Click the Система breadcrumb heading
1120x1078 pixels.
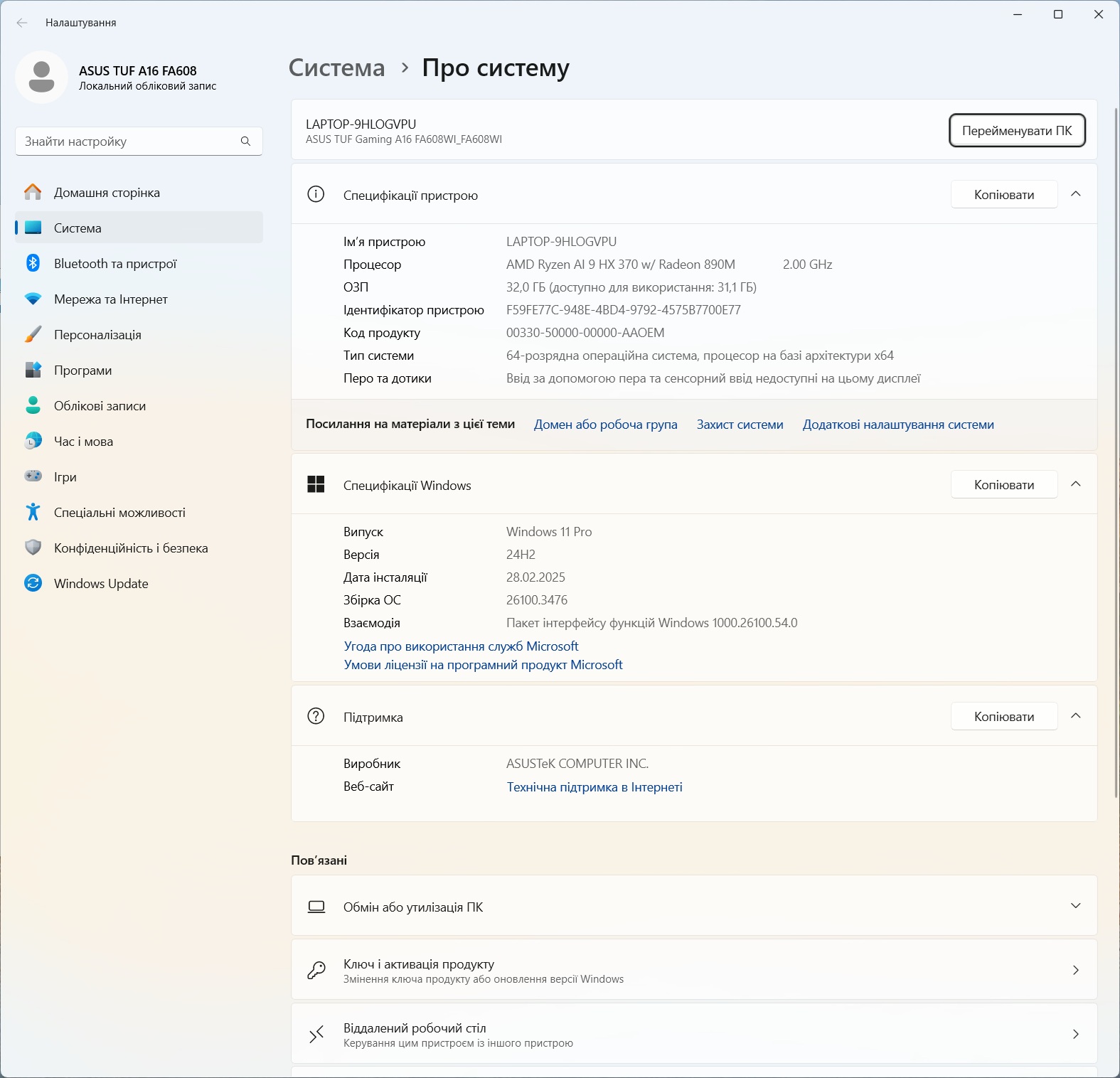click(337, 68)
